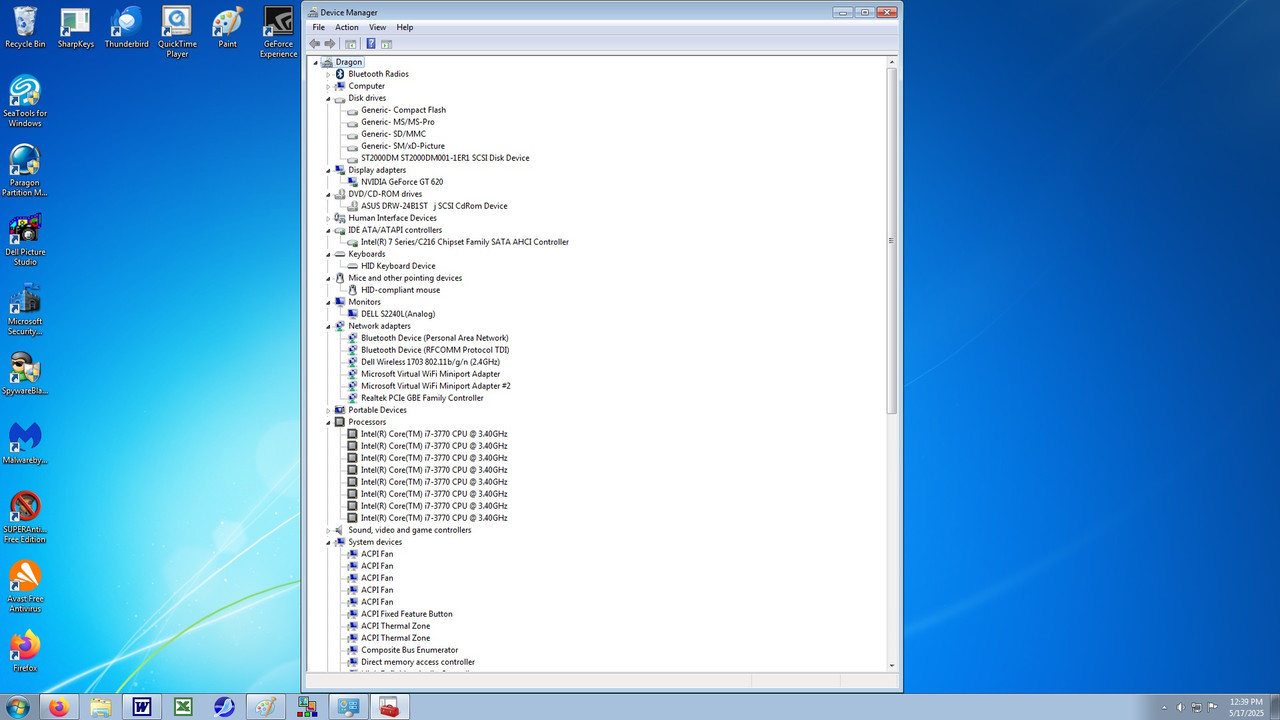Screen dimensions: 1280x720
Task: Expand the Portable Devices category
Action: [x=328, y=410]
